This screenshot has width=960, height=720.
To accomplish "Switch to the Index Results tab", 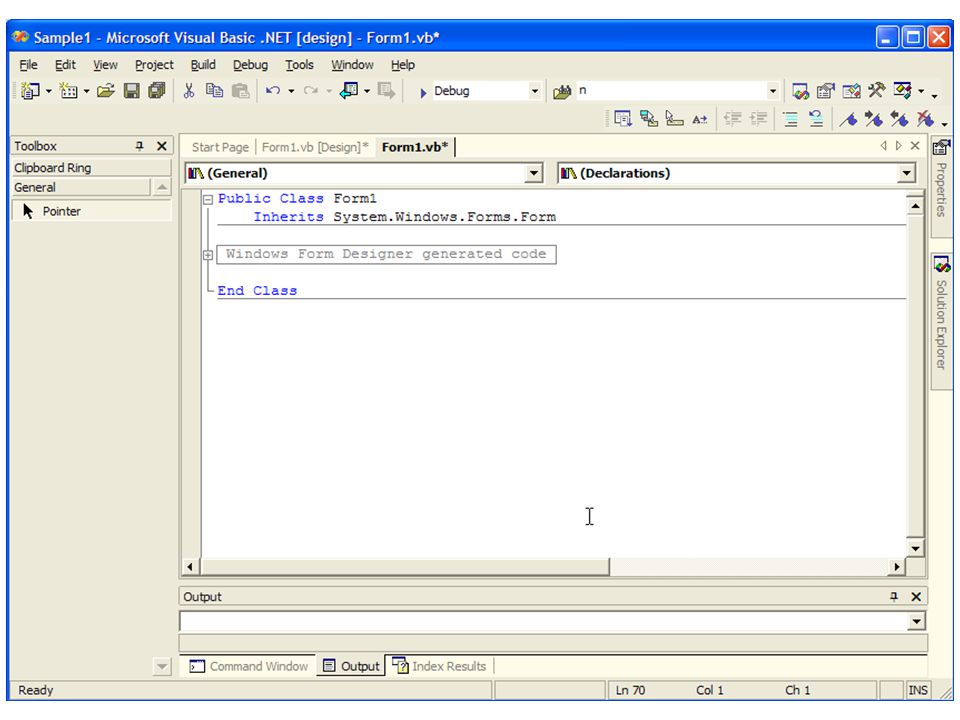I will (440, 666).
